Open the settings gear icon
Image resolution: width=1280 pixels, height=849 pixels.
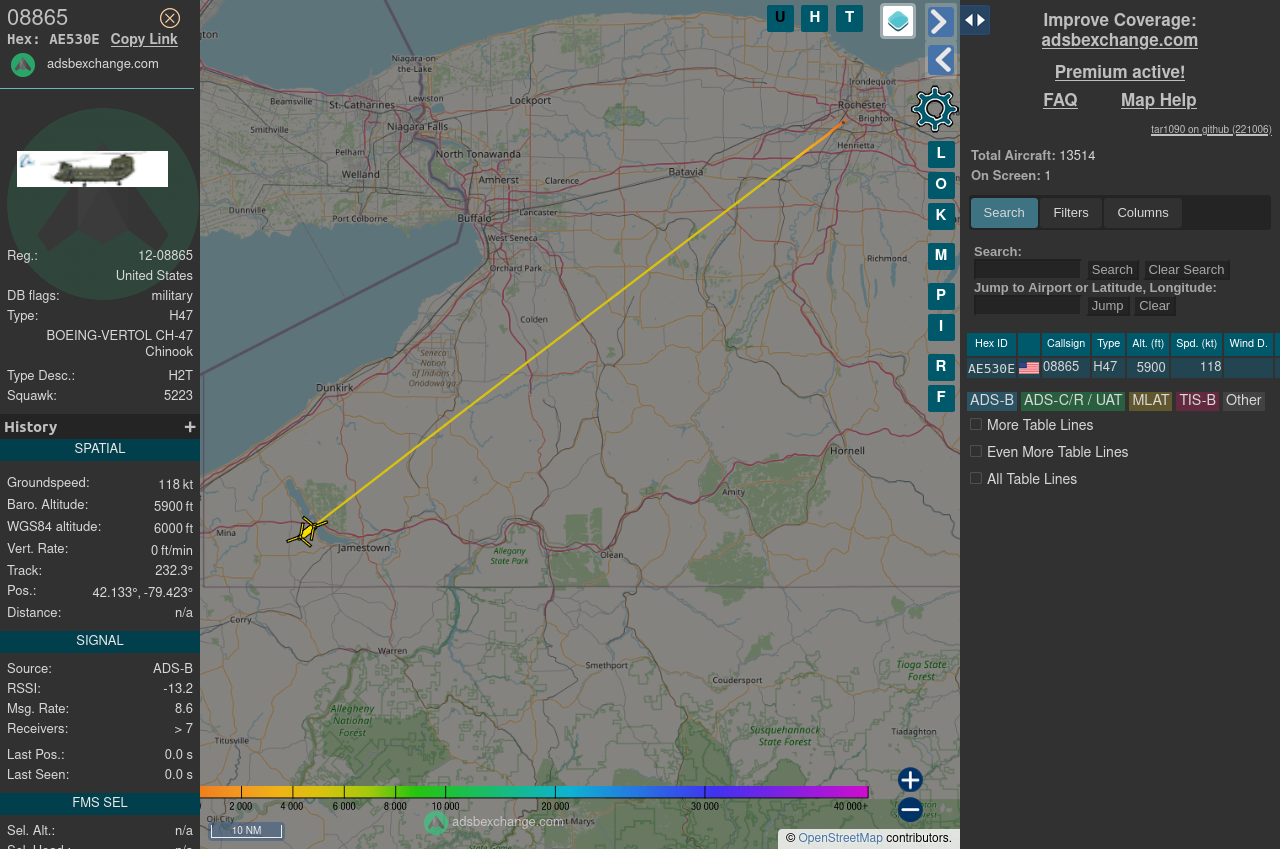pyautogui.click(x=935, y=109)
